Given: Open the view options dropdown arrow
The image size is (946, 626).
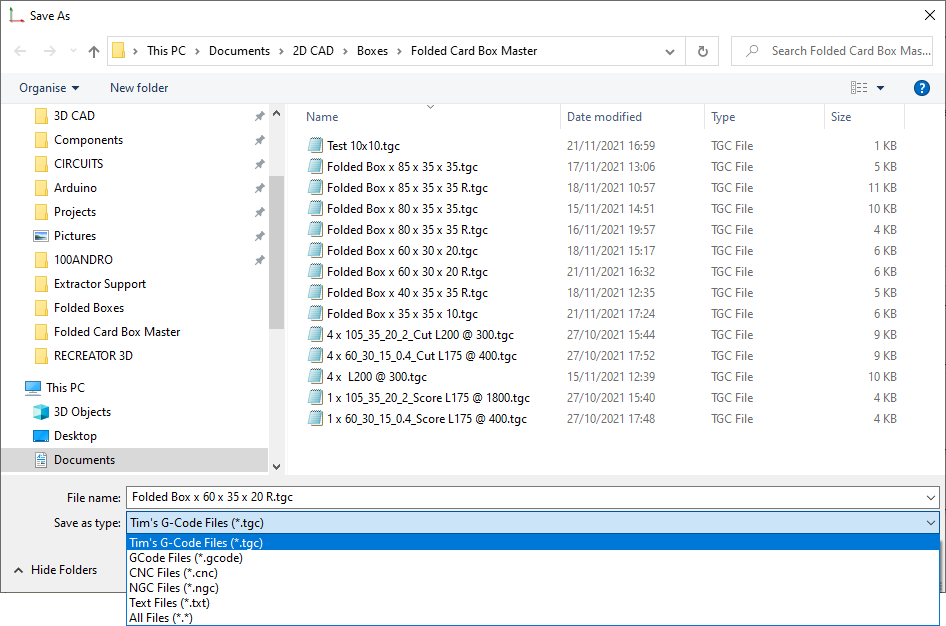Looking at the screenshot, I should pyautogui.click(x=880, y=88).
